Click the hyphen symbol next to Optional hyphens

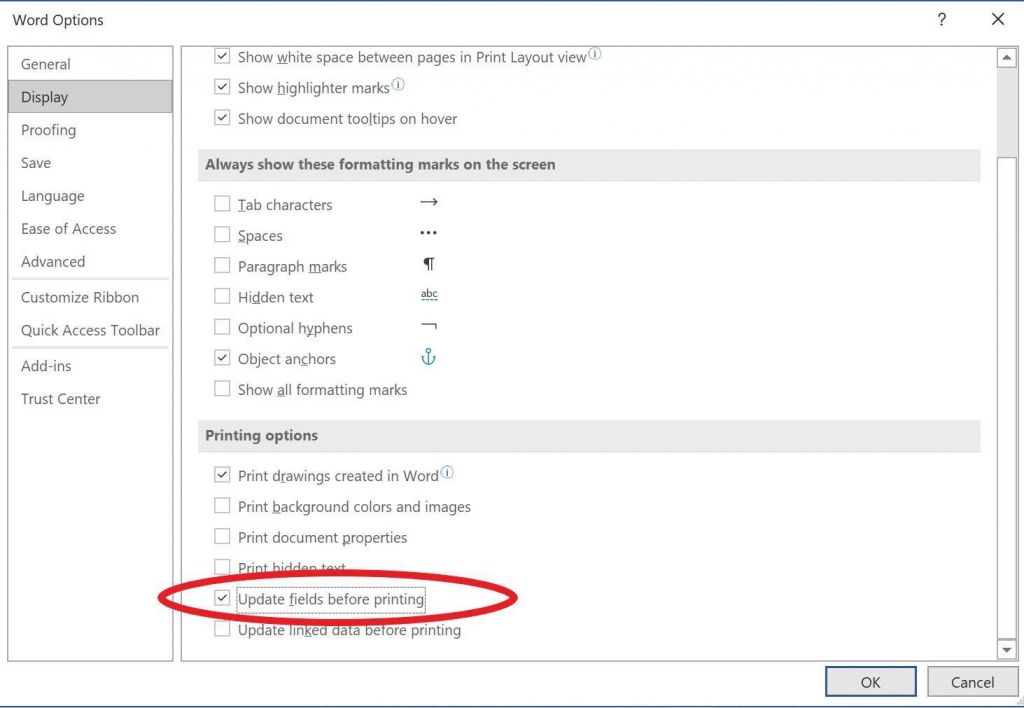[x=428, y=327]
